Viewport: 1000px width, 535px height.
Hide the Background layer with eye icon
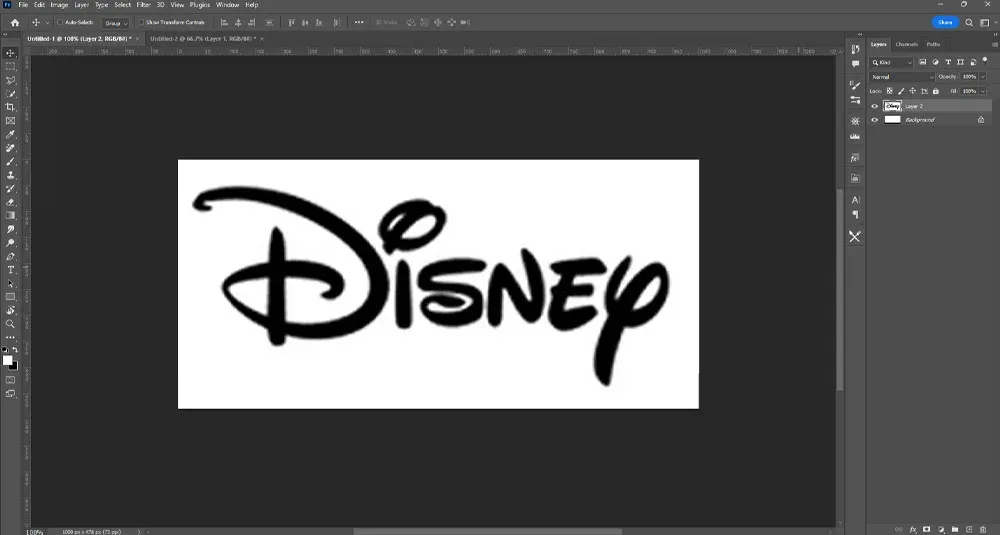point(874,120)
